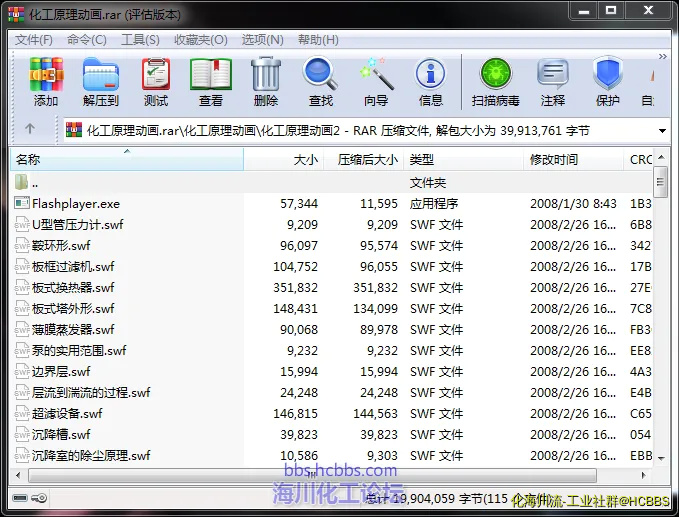Click the vertical scrollbar up arrow

(661, 157)
